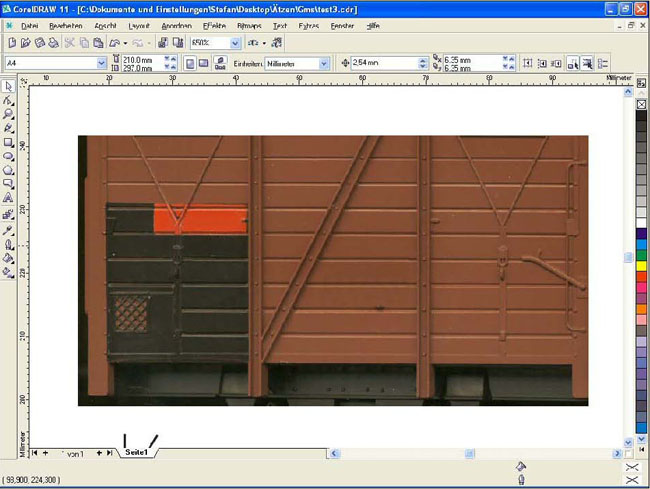Click the page width 210,0 mm field

137,59
